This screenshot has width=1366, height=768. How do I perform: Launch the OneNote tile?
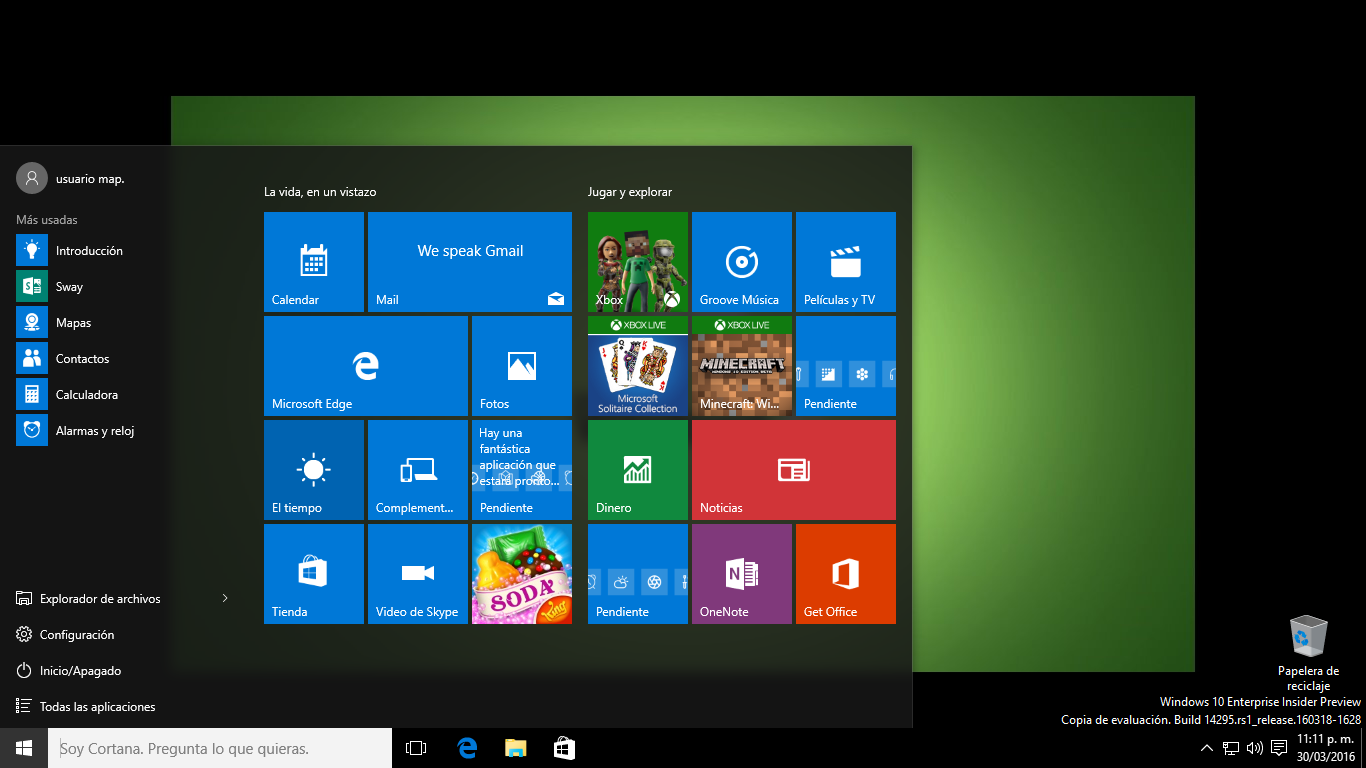tap(741, 574)
